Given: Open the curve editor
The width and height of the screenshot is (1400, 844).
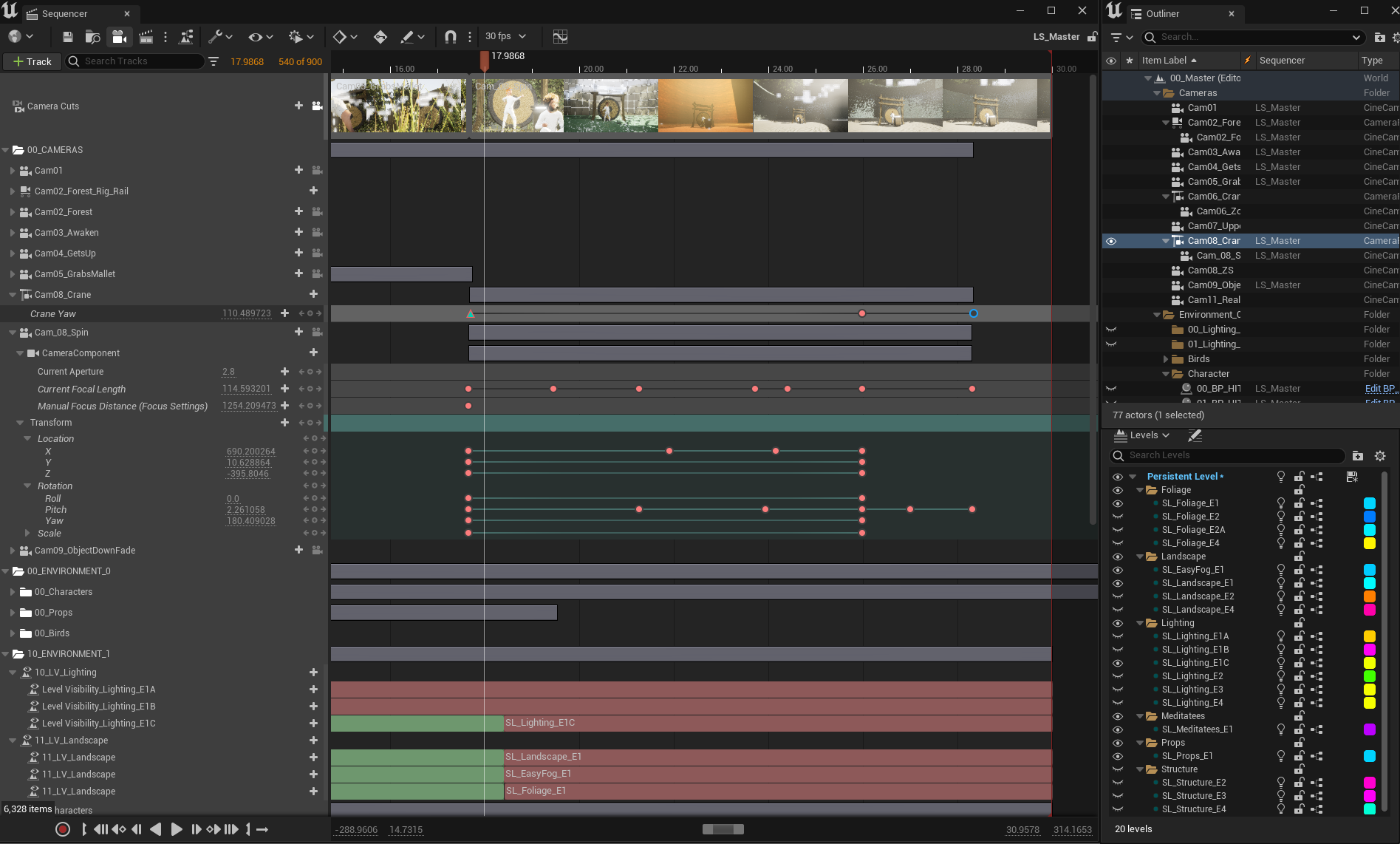Looking at the screenshot, I should [560, 37].
